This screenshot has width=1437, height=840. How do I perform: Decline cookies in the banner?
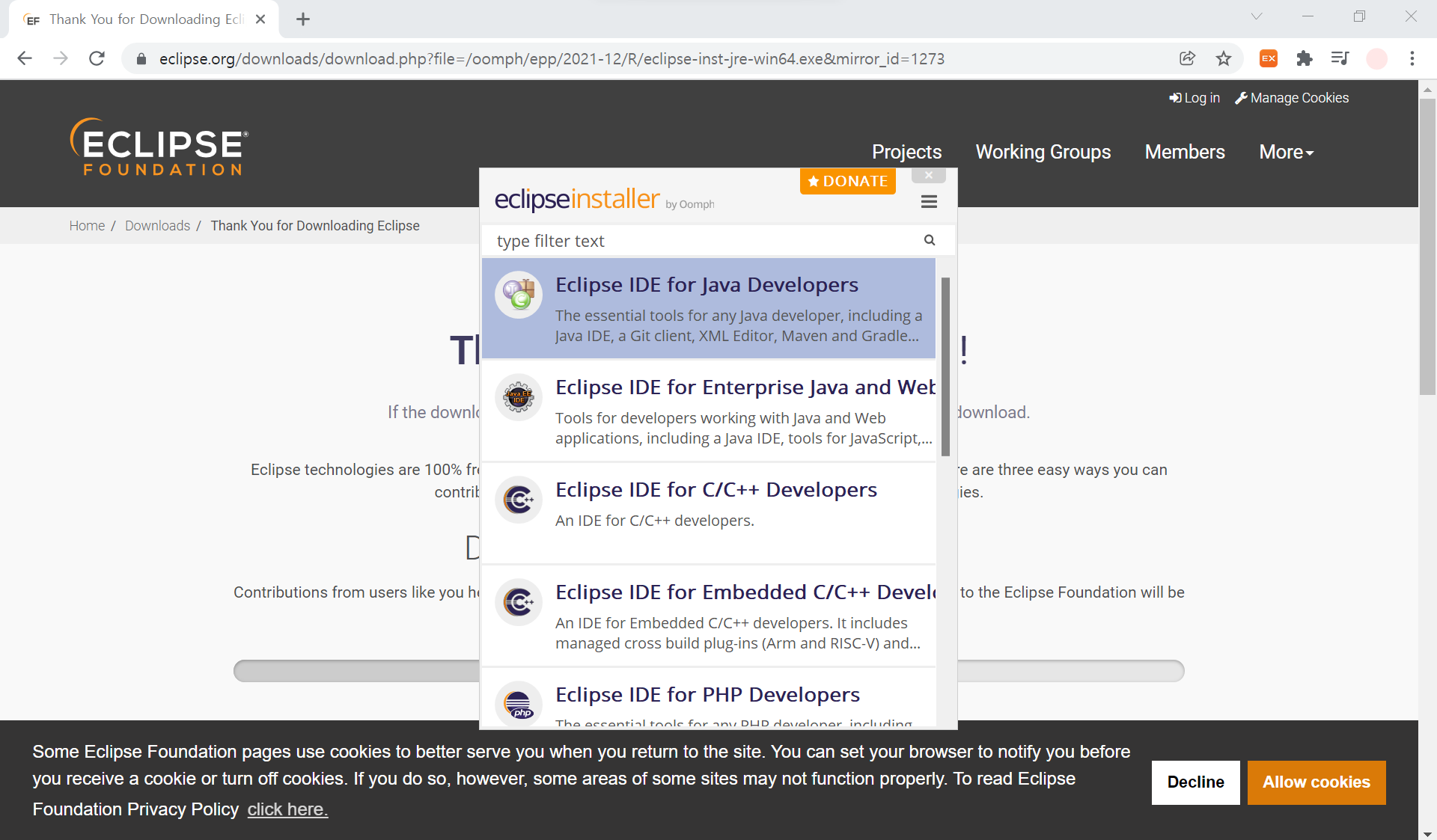[1195, 782]
